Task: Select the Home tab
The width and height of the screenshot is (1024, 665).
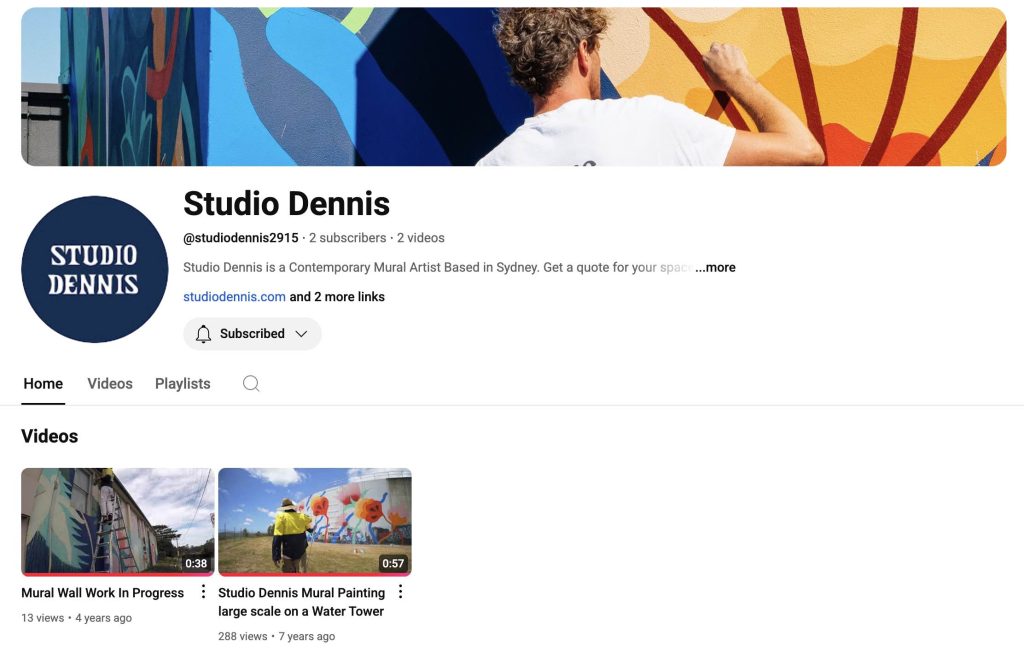Action: 42,383
